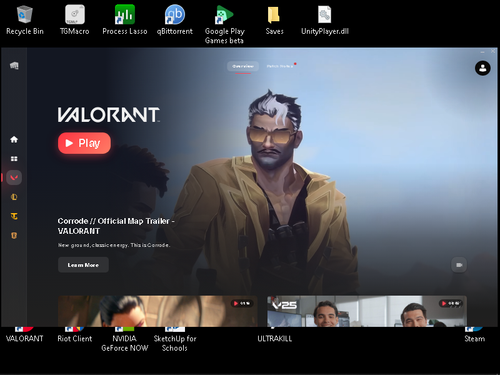
Task: Click the Riot Games fist logo
Action: 14,65
